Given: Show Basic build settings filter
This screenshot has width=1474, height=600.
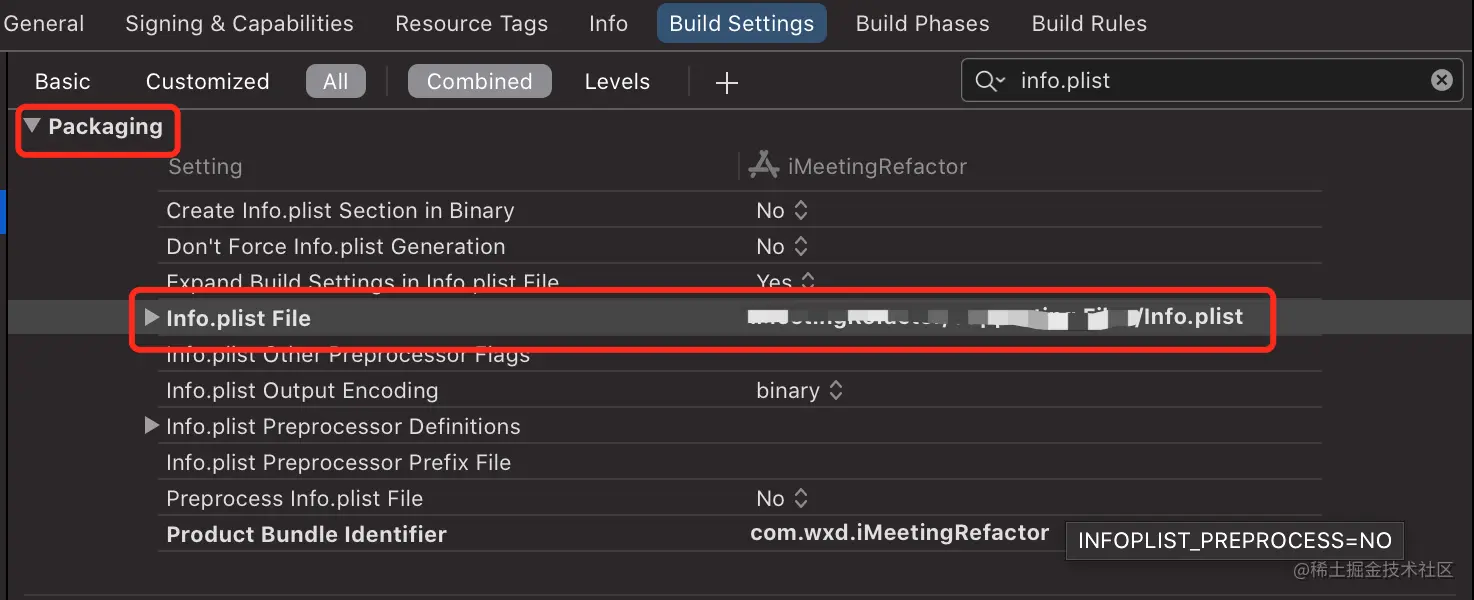Looking at the screenshot, I should (62, 82).
